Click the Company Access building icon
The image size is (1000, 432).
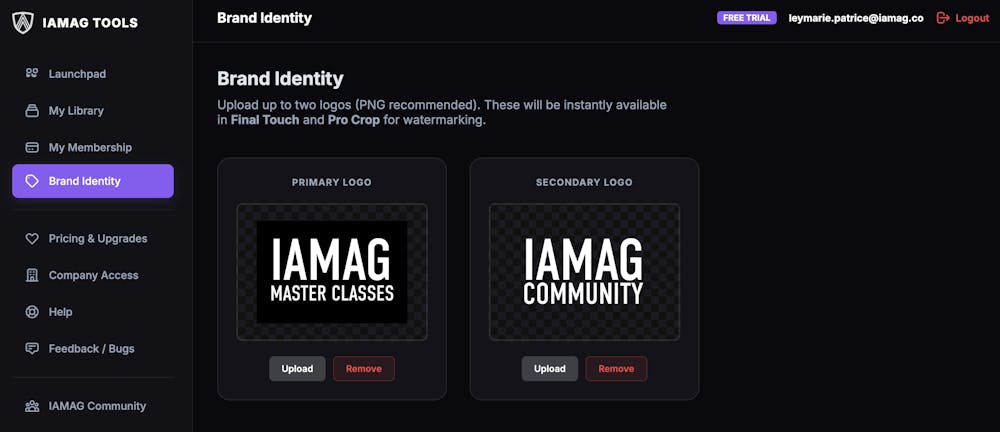click(x=32, y=276)
